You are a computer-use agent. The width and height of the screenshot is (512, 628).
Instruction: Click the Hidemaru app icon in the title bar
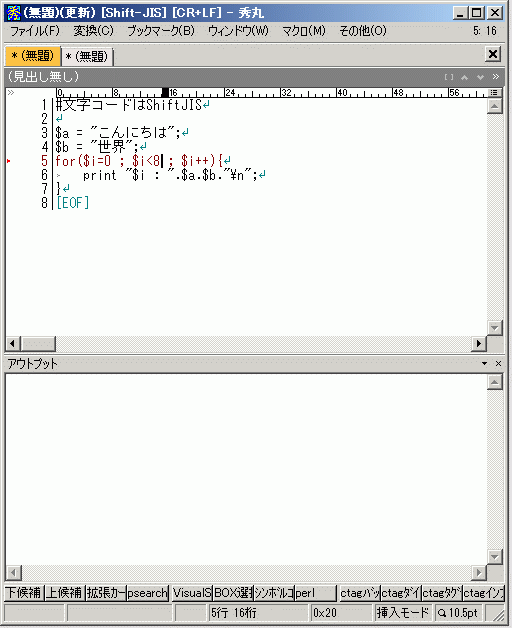(14, 13)
